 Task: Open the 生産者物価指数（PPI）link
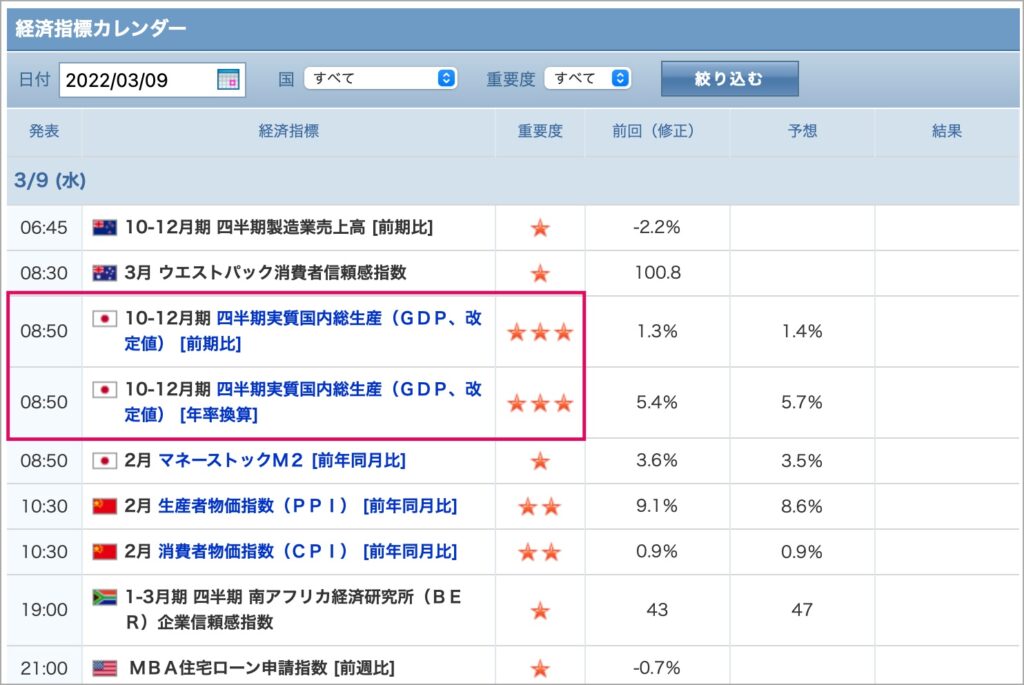click(308, 506)
